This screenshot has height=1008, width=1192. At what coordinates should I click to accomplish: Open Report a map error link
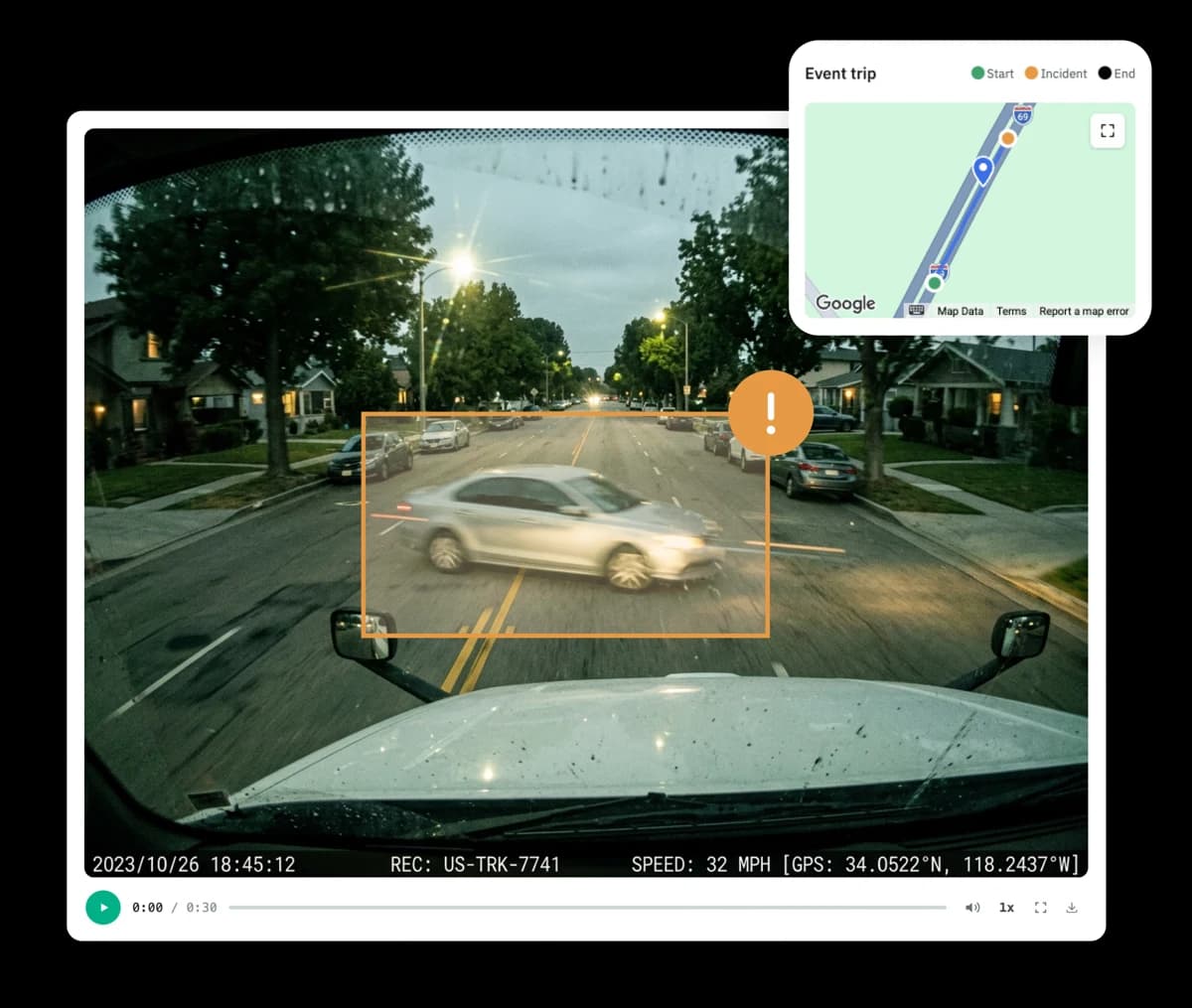(1084, 311)
